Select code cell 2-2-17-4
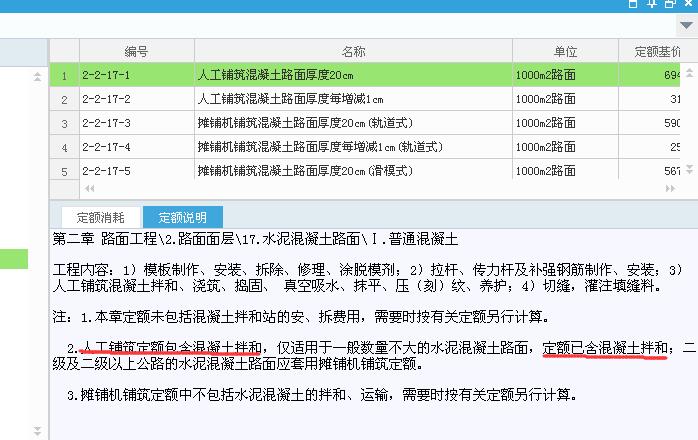This screenshot has height=440, width=698. (137, 147)
